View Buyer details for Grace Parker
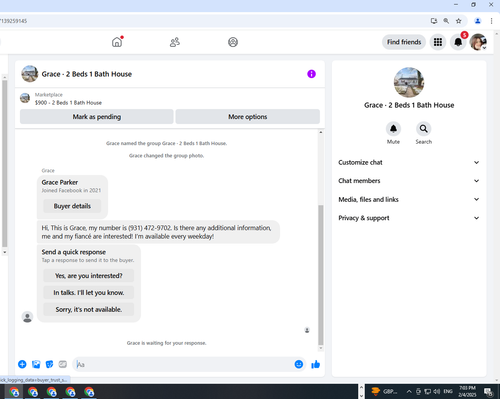This screenshot has height=399, width=500. (x=72, y=206)
